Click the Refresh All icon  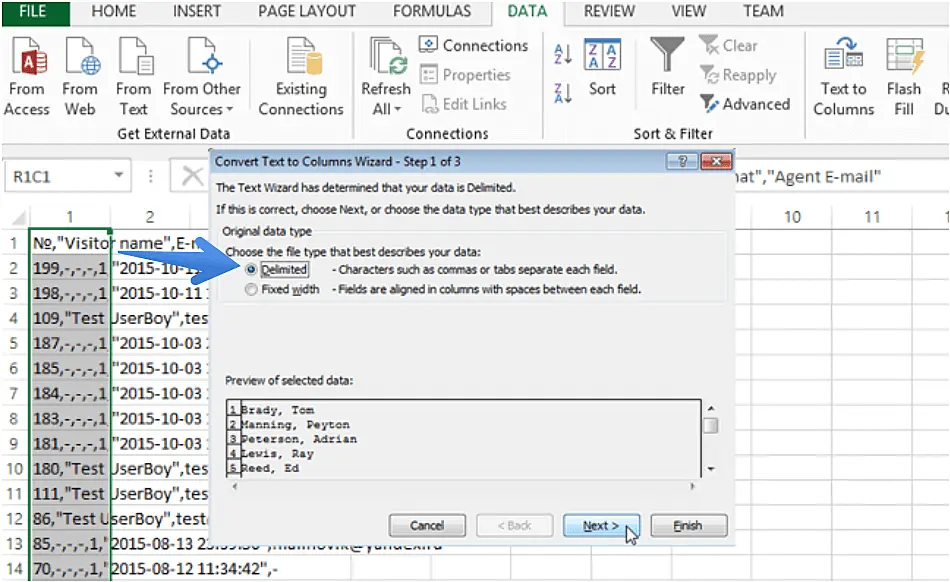coord(387,57)
